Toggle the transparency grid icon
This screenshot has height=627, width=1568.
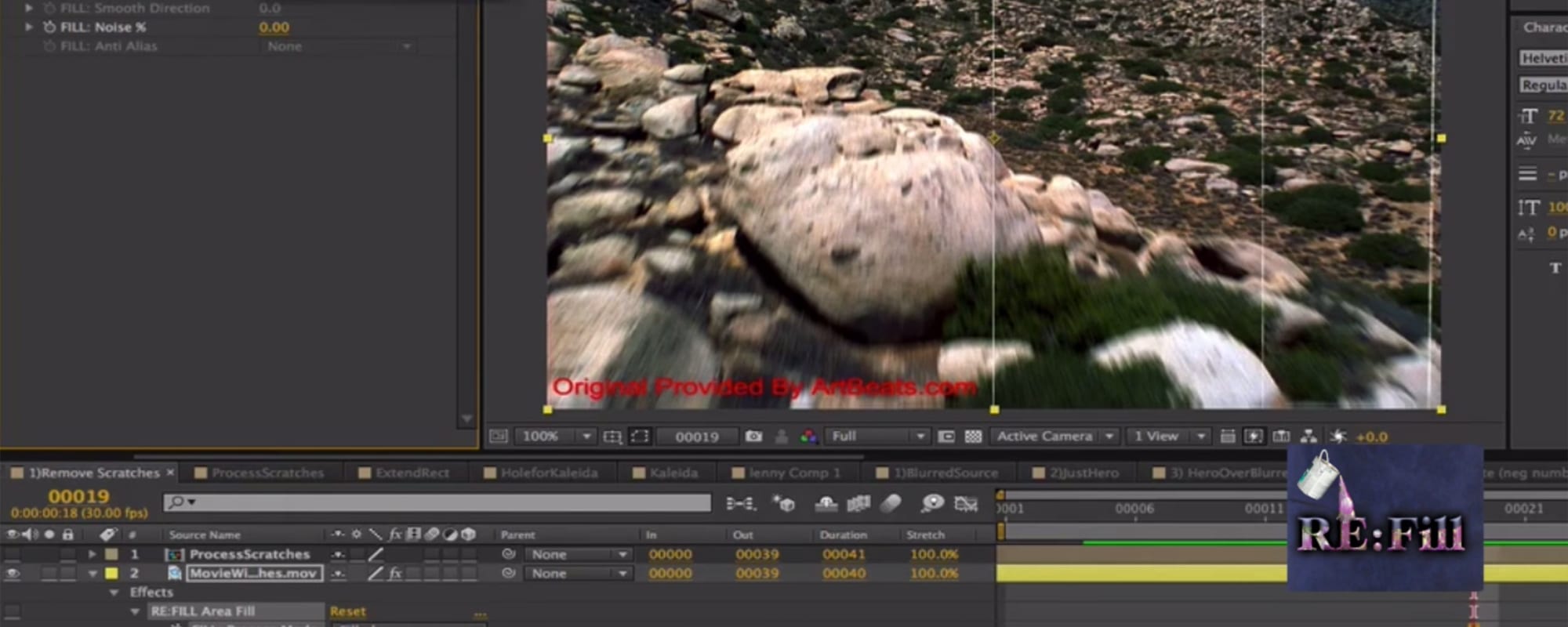[973, 437]
